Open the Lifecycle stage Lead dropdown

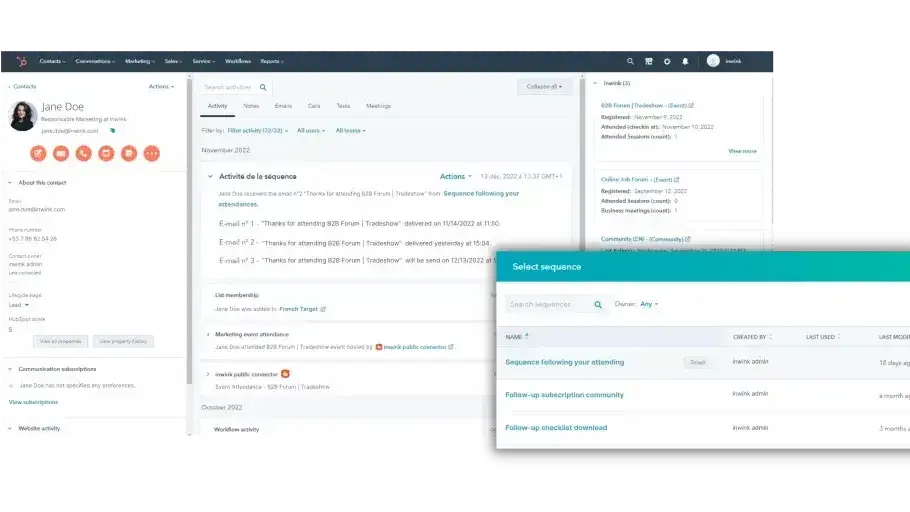19,304
